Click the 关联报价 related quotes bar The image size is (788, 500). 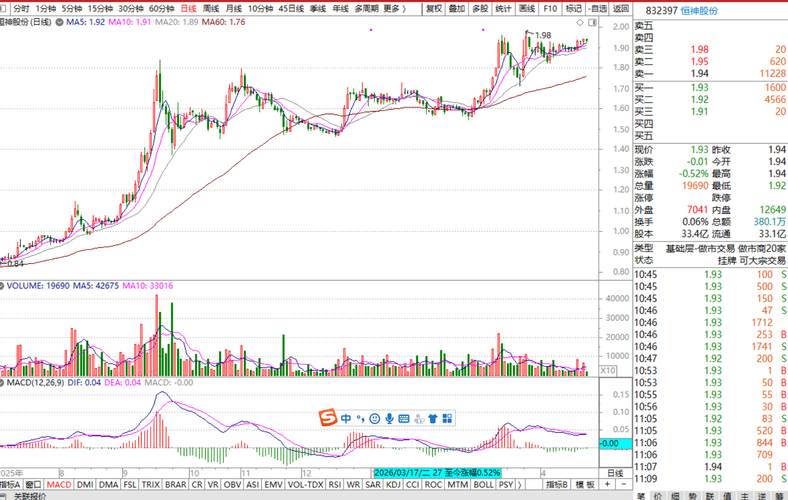pyautogui.click(x=30, y=496)
